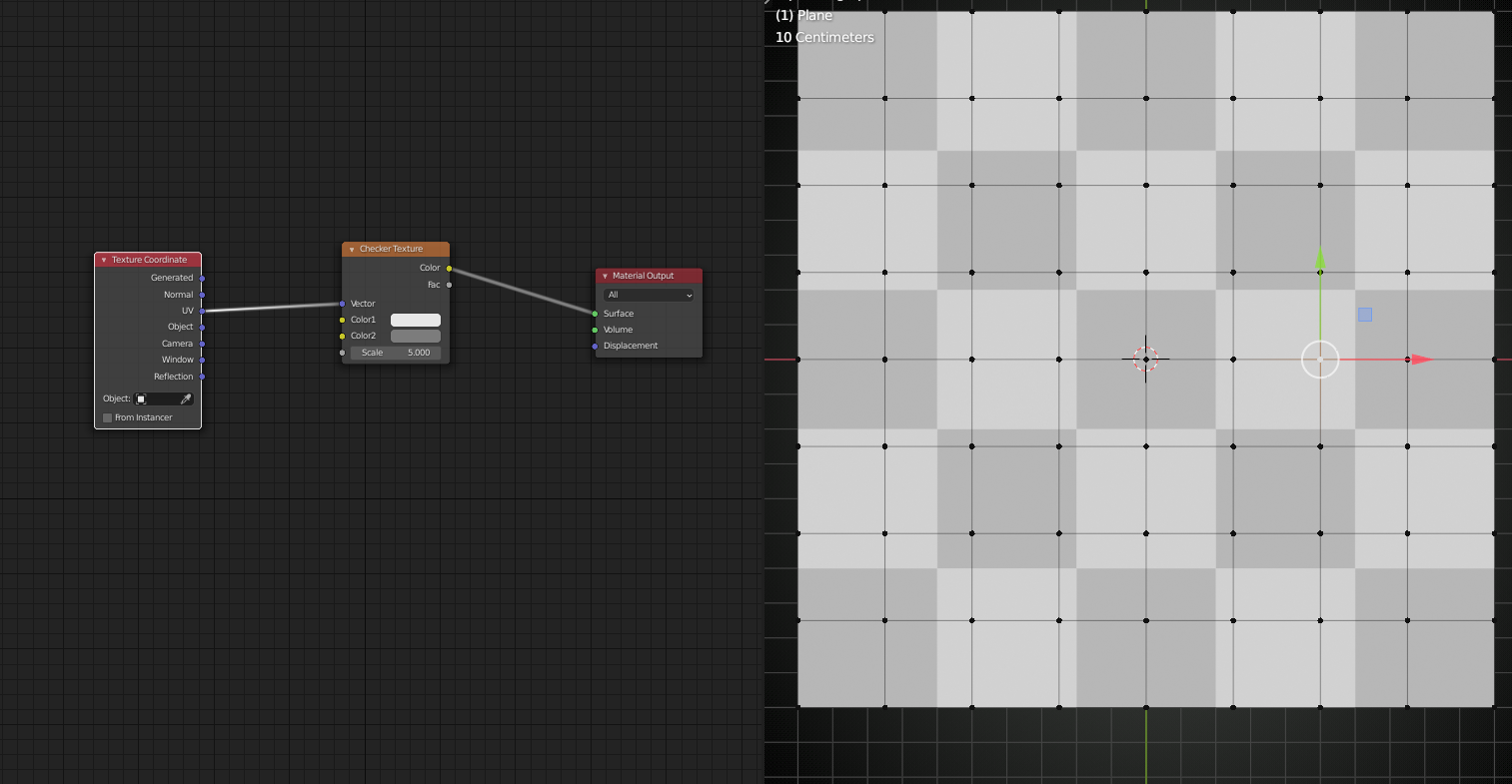The image size is (1512, 784).
Task: Collapse the Checker Texture node
Action: tap(352, 249)
